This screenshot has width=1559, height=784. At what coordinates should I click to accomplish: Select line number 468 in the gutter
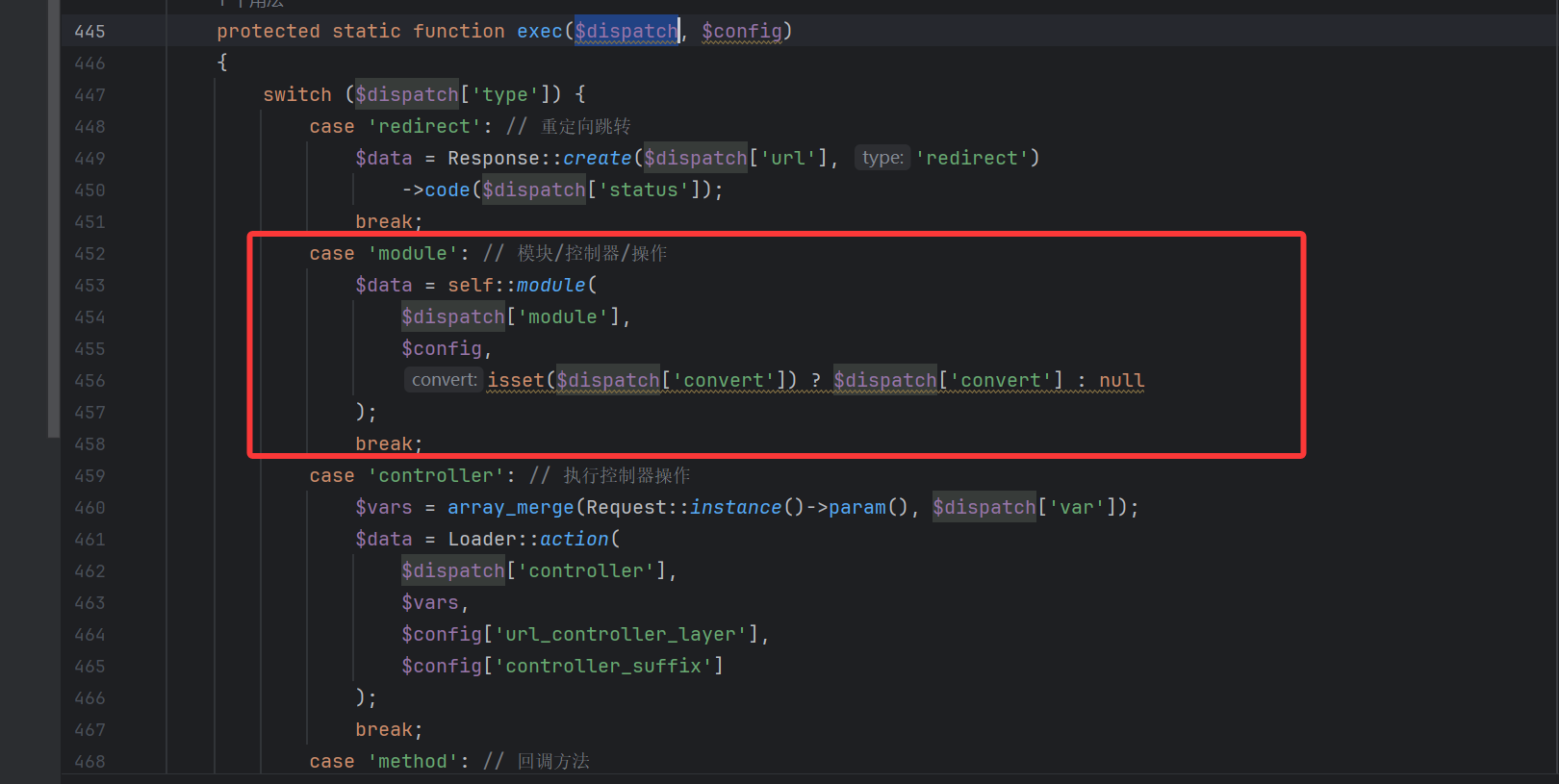pyautogui.click(x=89, y=762)
